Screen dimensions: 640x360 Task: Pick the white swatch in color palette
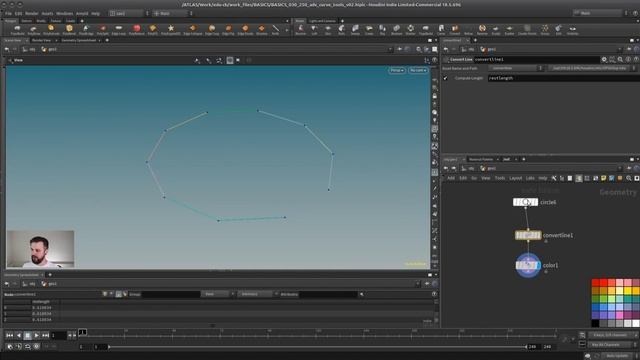(x=636, y=324)
